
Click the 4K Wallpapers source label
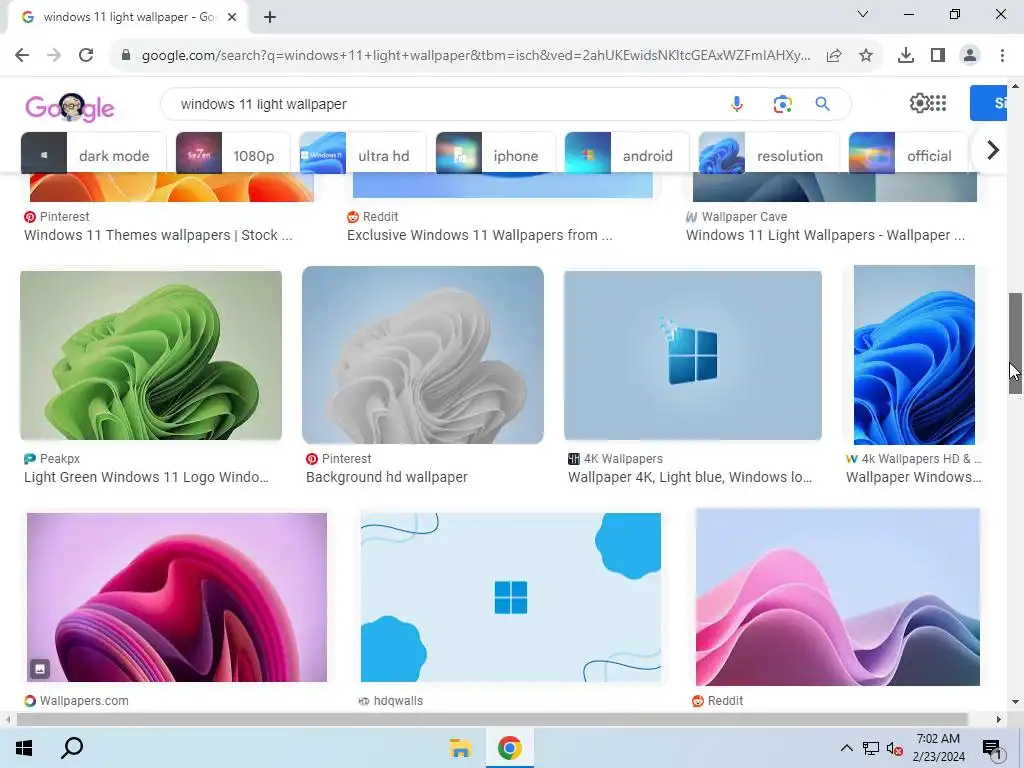(x=622, y=459)
